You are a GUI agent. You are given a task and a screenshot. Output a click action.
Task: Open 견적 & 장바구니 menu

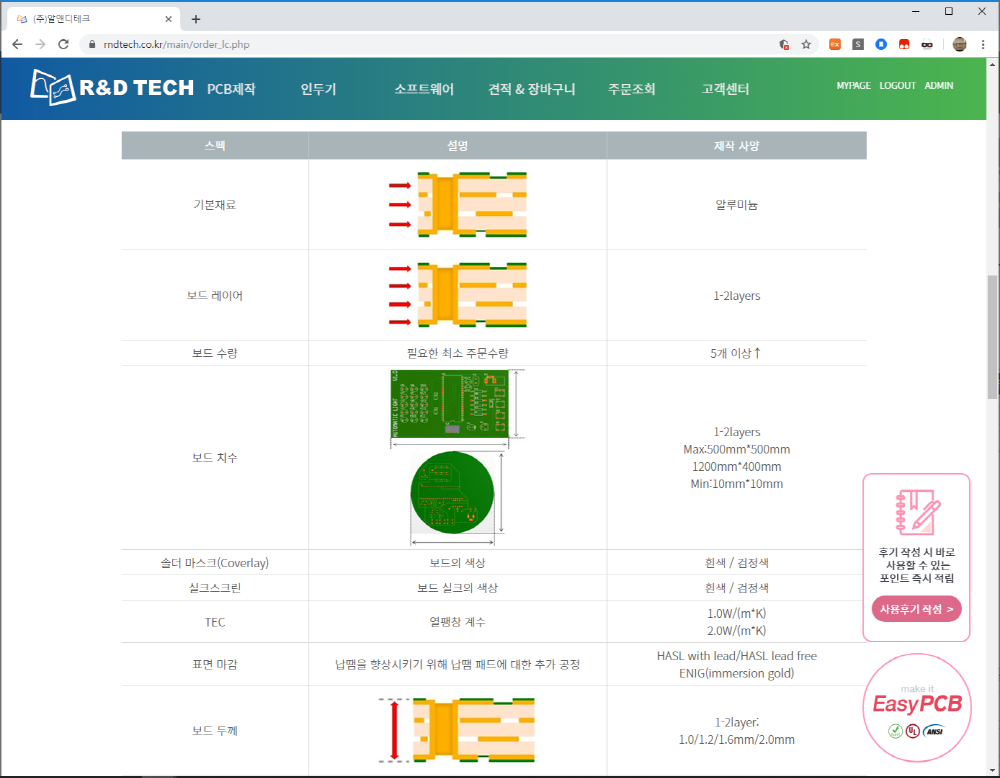[531, 89]
